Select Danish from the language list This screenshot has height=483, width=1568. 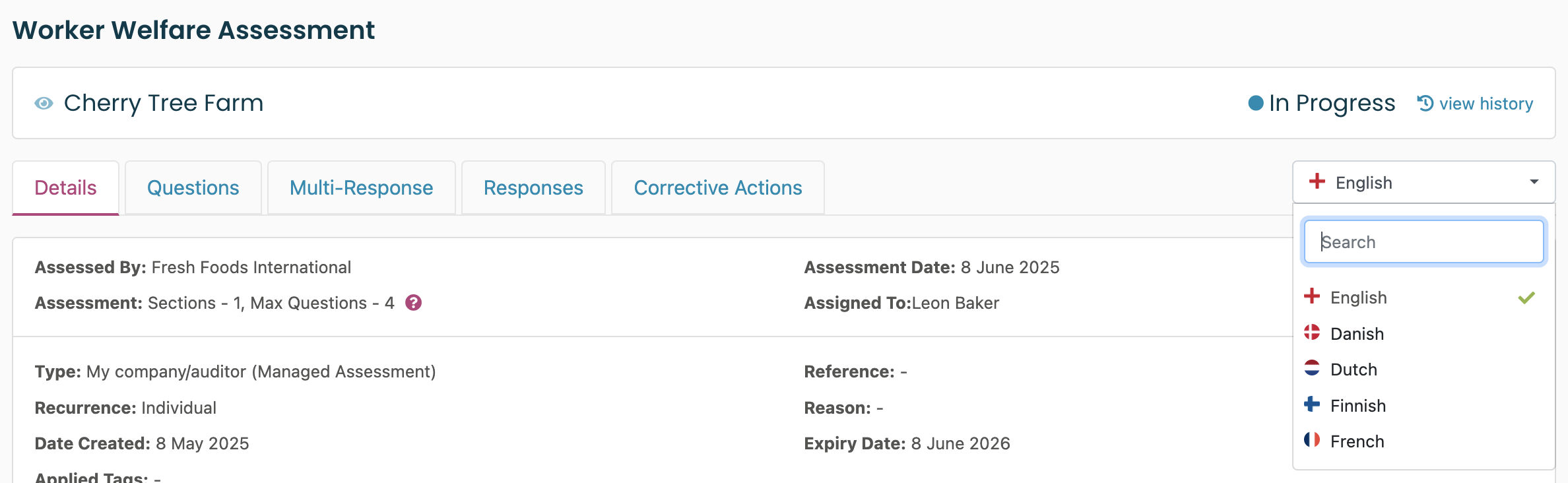(1357, 334)
